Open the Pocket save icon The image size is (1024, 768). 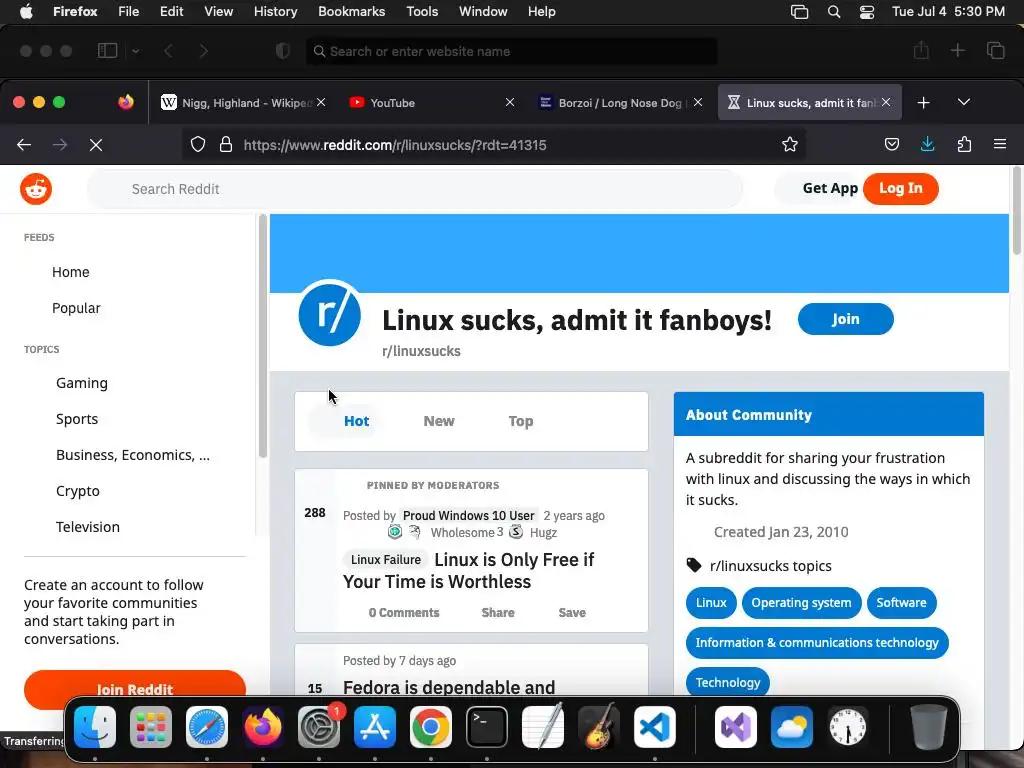pos(891,145)
